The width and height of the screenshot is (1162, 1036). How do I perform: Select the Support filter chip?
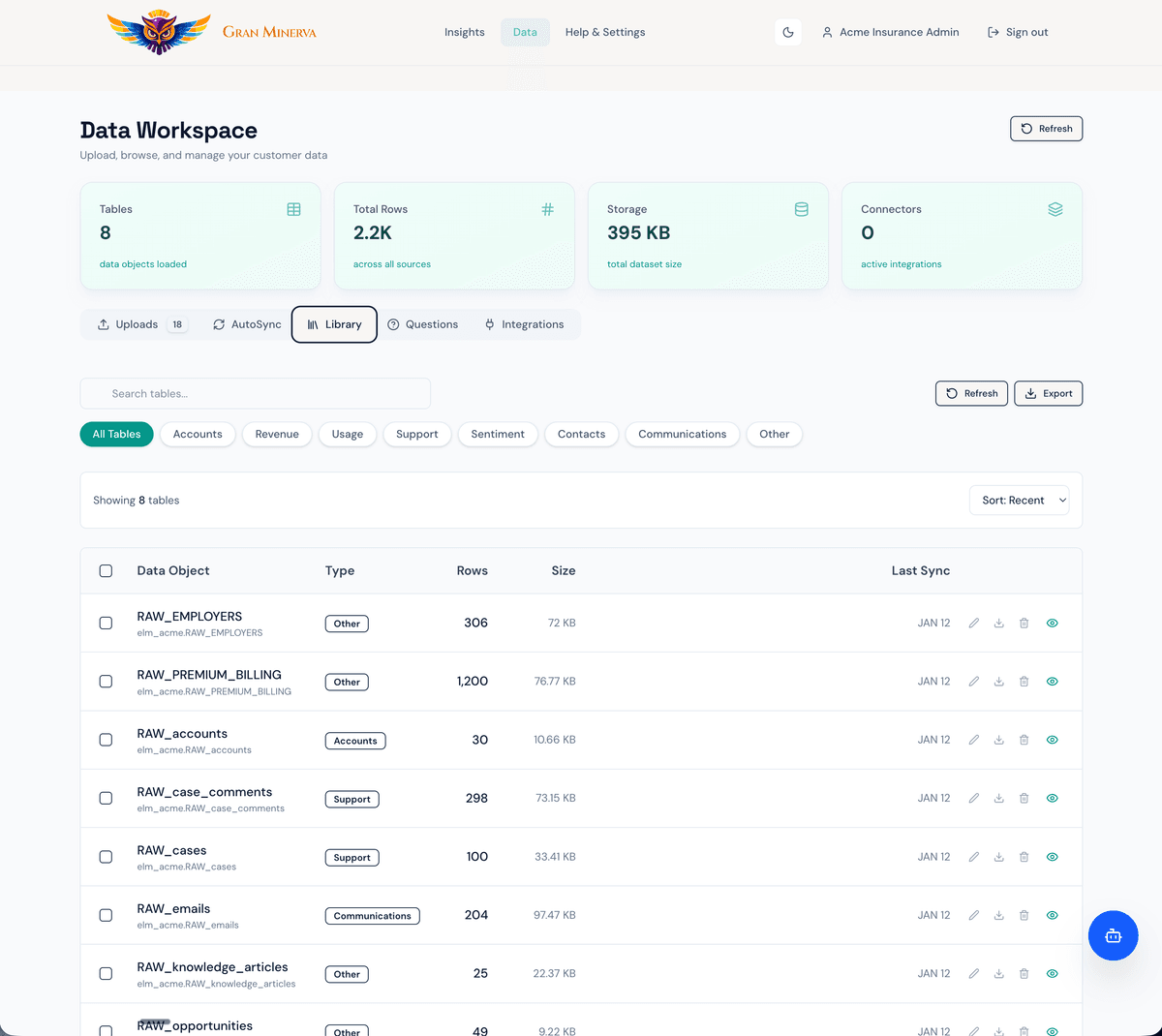(416, 434)
